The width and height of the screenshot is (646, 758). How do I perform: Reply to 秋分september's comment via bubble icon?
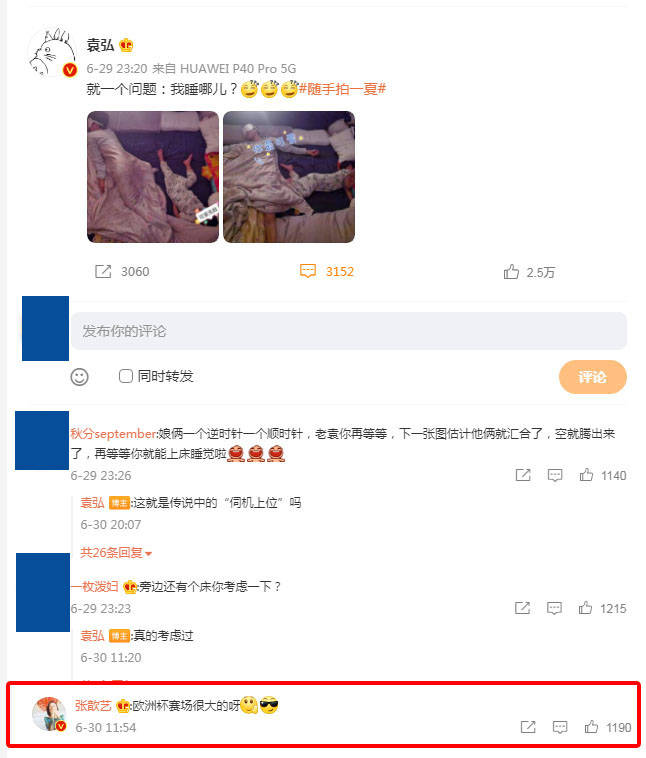pyautogui.click(x=555, y=475)
